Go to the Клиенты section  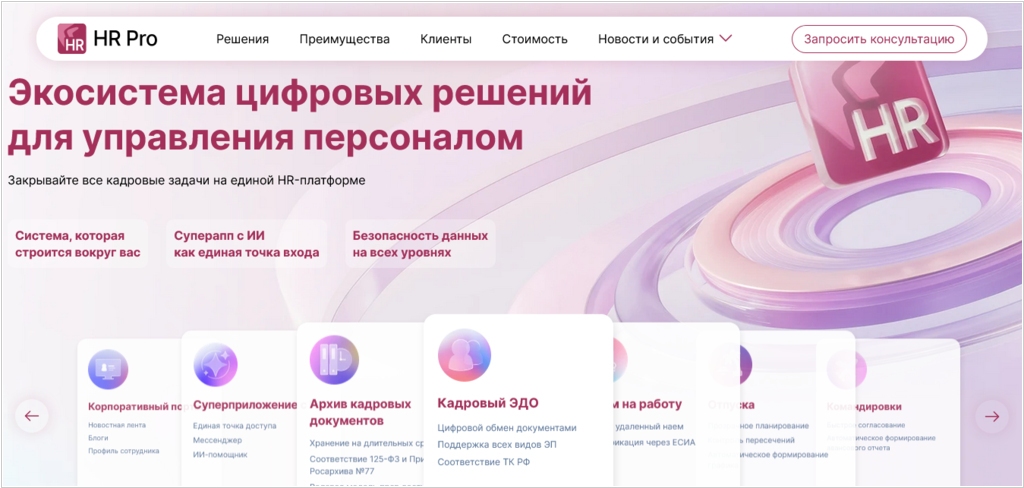pos(446,40)
